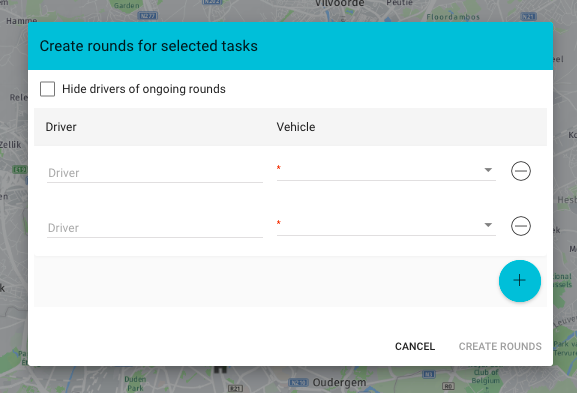The height and width of the screenshot is (393, 577).
Task: Click the R21 road marker on the map
Action: click(235, 388)
